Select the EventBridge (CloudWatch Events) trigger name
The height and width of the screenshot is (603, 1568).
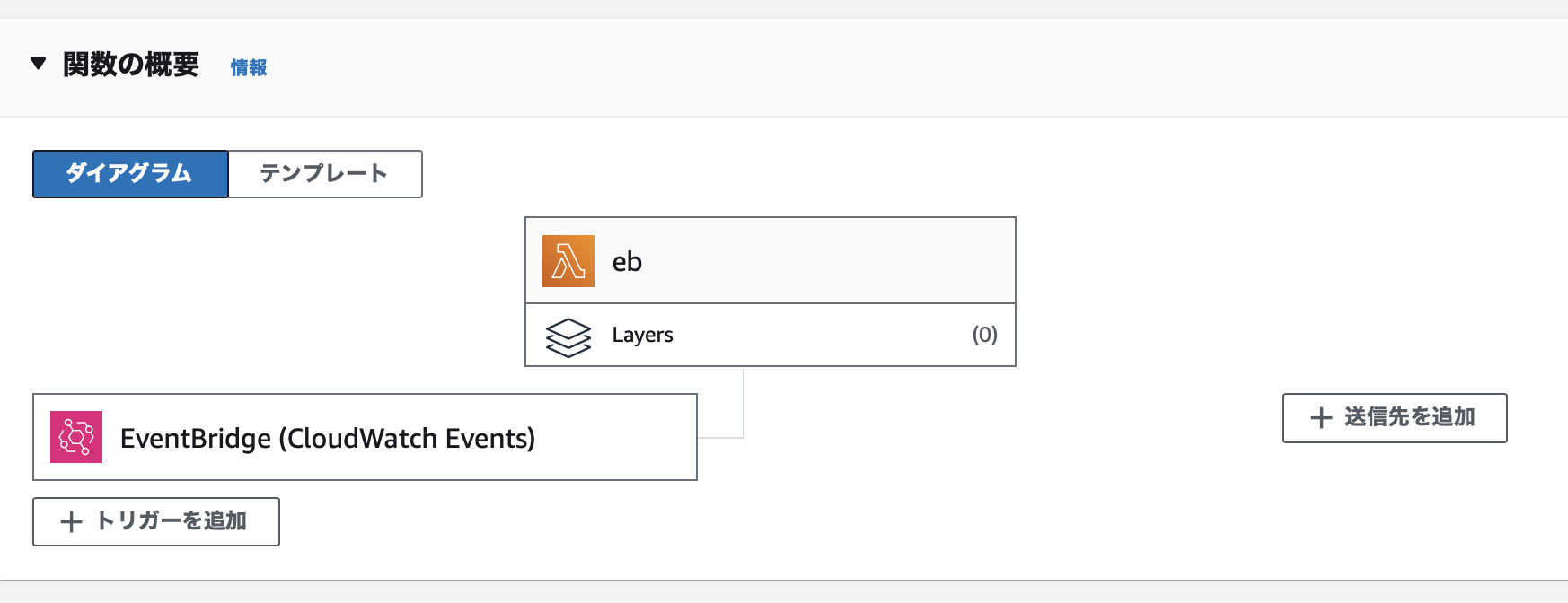327,438
